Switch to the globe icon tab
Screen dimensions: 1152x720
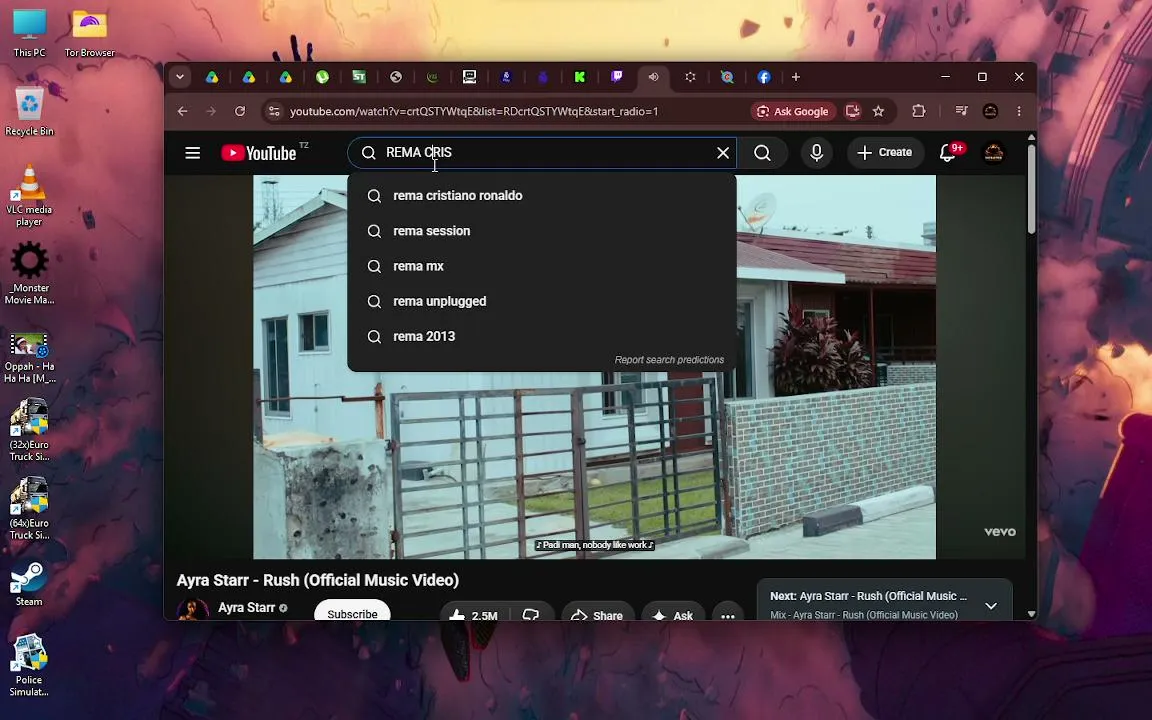coord(395,77)
